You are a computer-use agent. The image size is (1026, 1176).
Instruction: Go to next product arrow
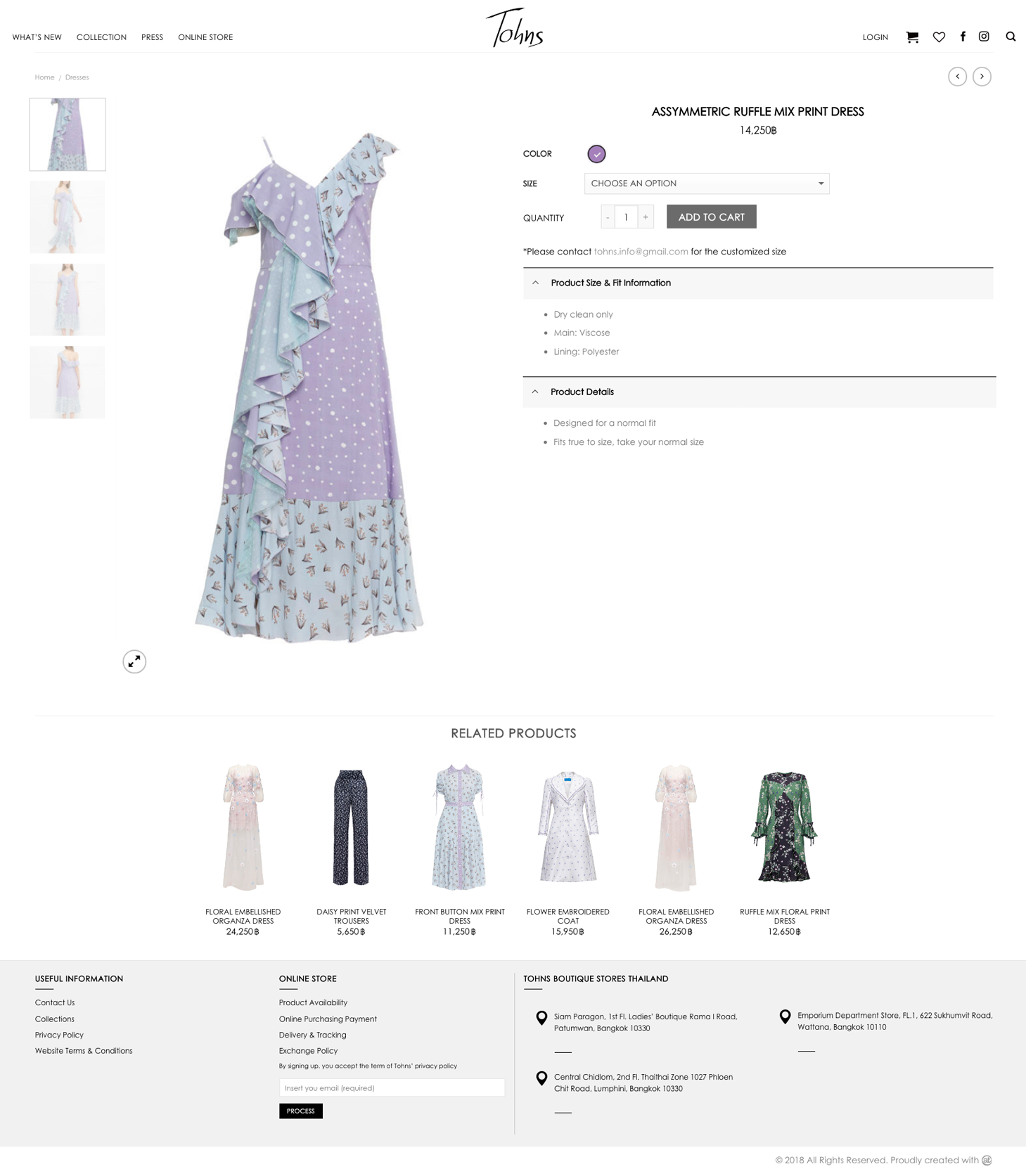click(x=982, y=77)
